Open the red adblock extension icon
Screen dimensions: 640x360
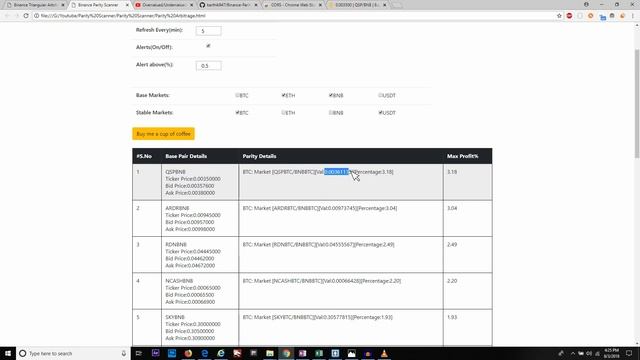pos(569,16)
